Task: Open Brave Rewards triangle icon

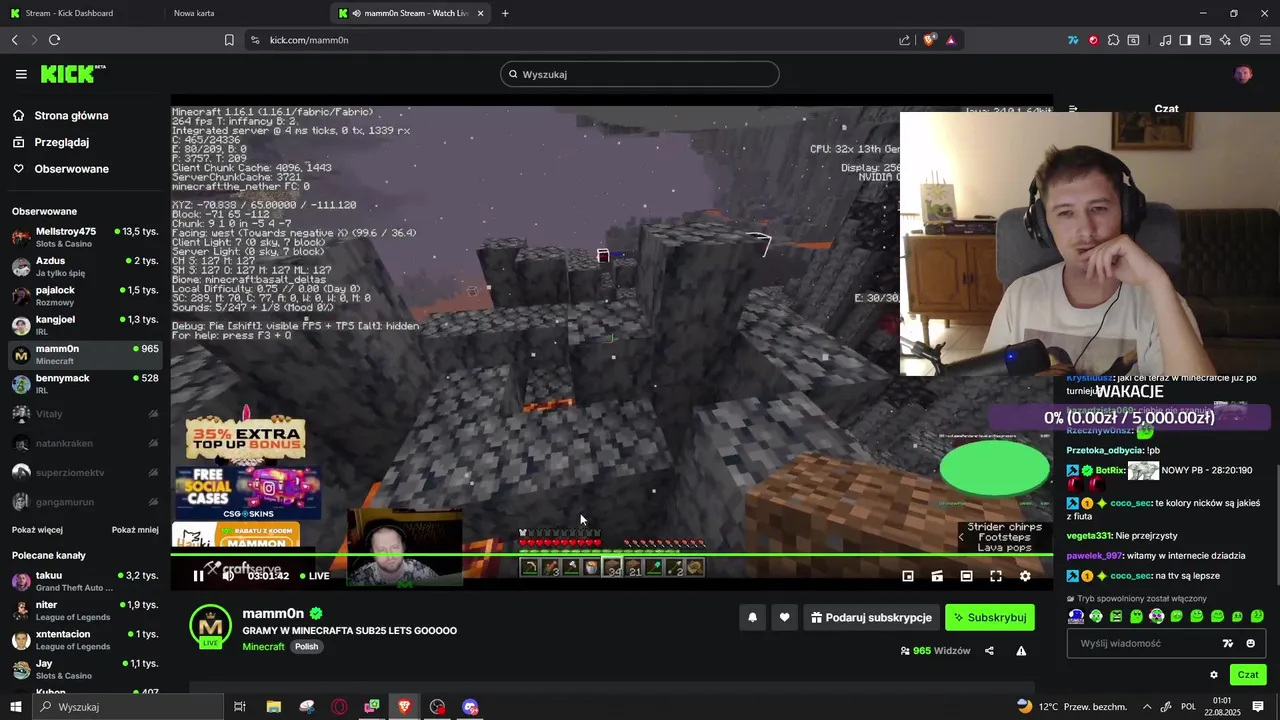Action: click(x=950, y=40)
